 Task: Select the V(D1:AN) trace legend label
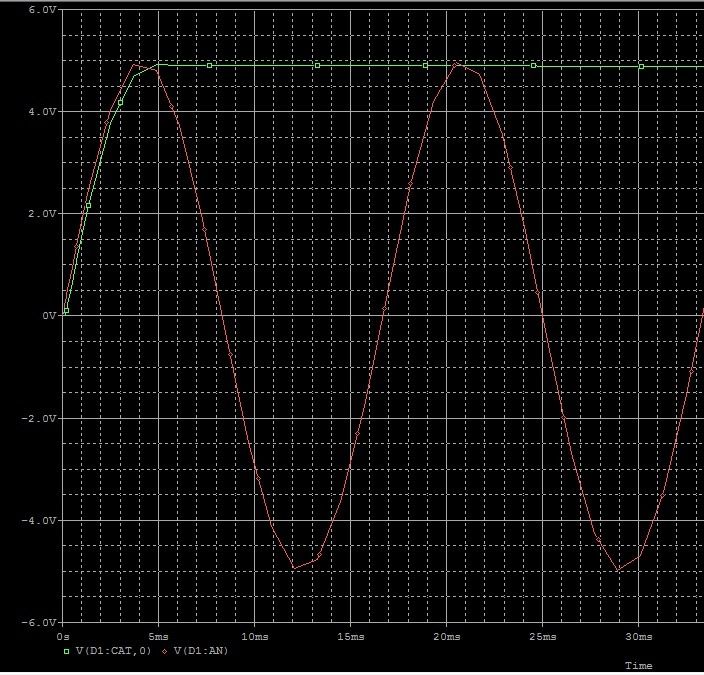pyautogui.click(x=201, y=651)
